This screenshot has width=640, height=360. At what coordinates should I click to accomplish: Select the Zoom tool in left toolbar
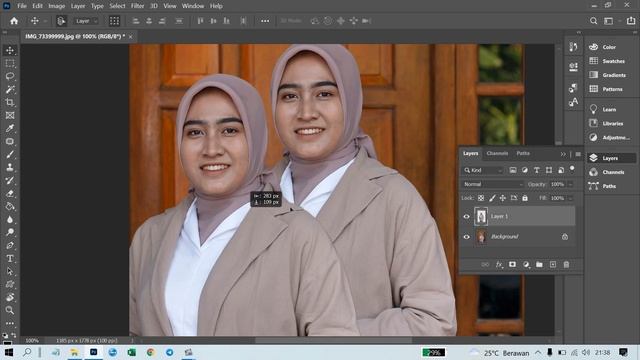[x=10, y=310]
